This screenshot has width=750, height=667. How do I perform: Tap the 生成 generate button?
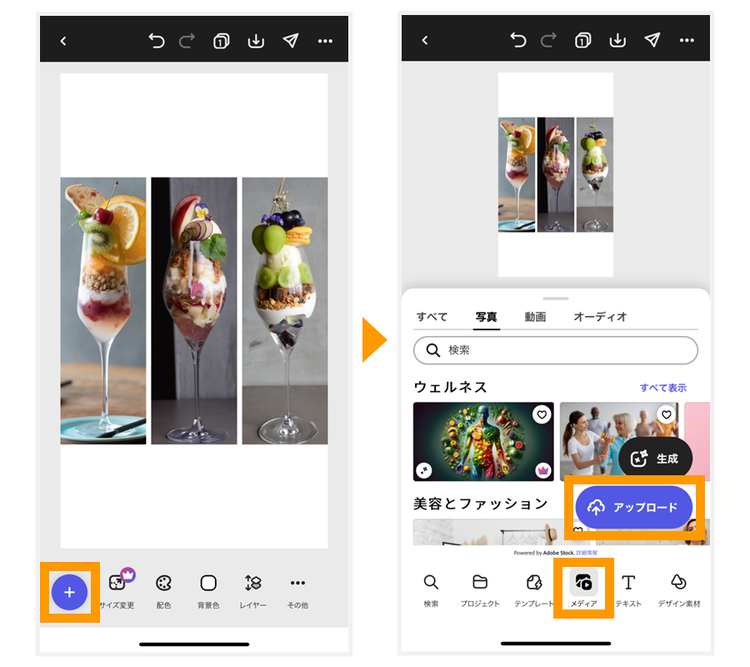tap(655, 458)
